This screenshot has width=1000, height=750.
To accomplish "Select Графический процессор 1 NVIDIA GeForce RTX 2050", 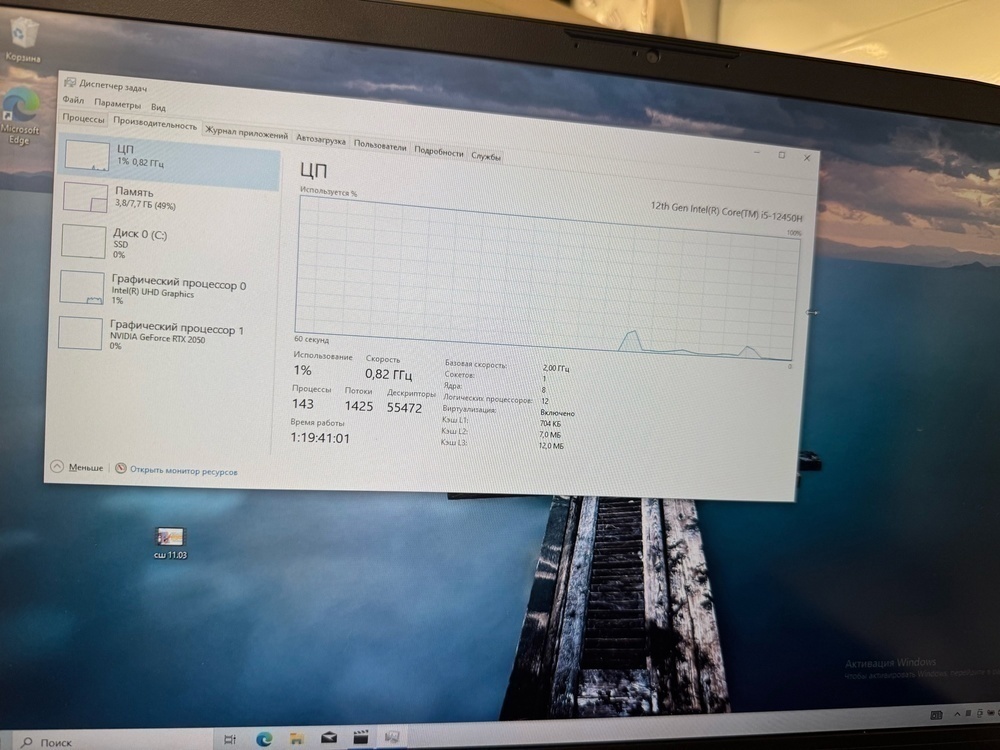I will point(165,334).
